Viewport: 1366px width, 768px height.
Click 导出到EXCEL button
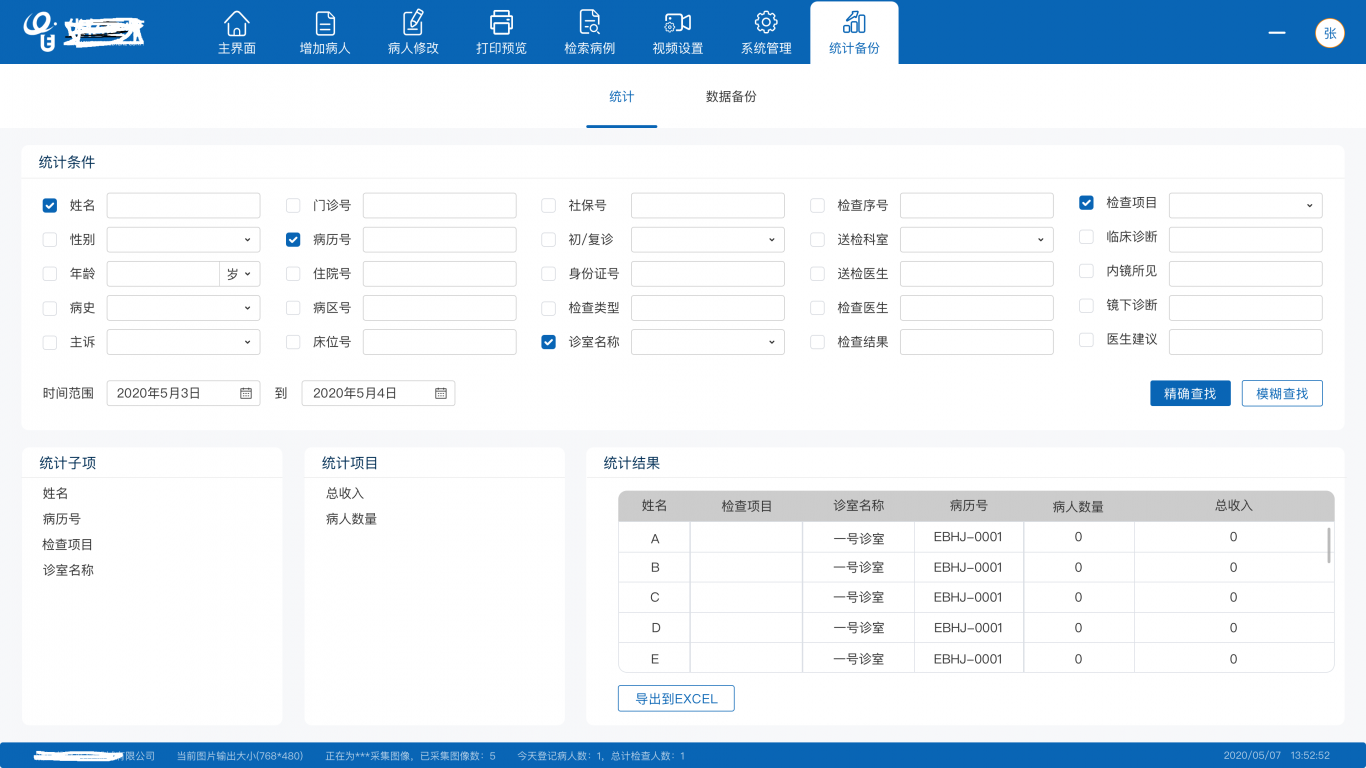pos(676,698)
